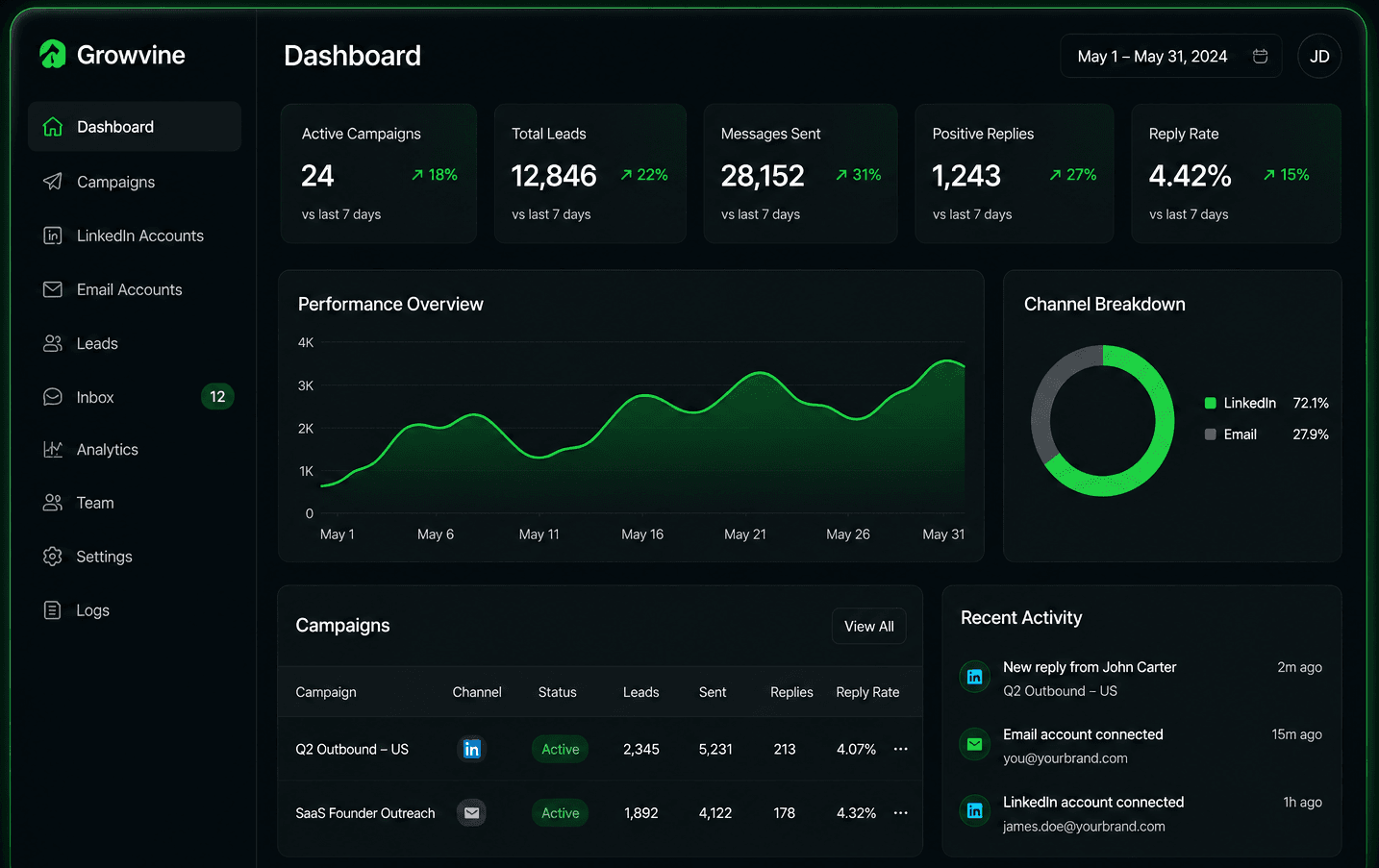Click the Active Campaigns value 24

[317, 176]
